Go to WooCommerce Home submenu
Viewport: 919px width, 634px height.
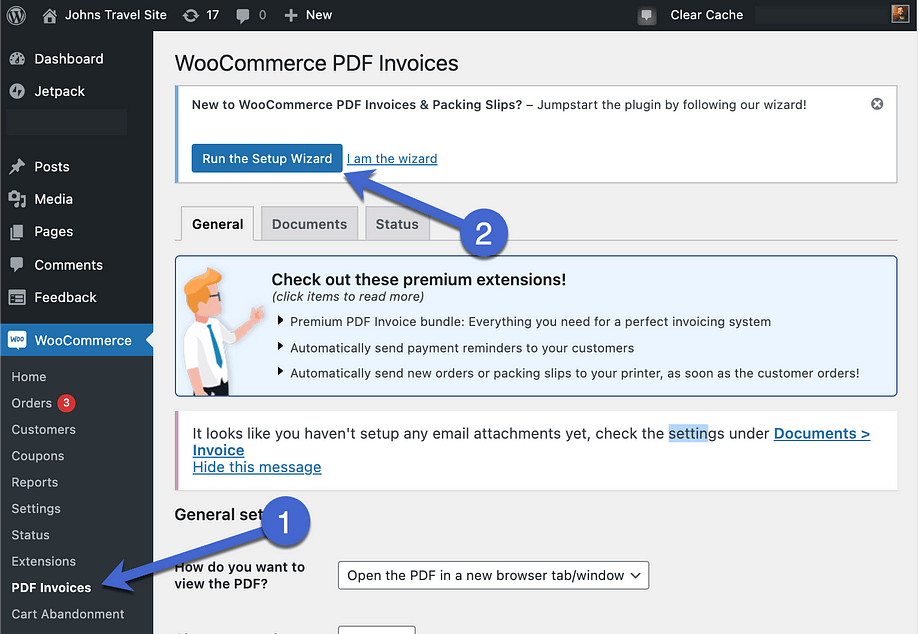[x=29, y=377]
